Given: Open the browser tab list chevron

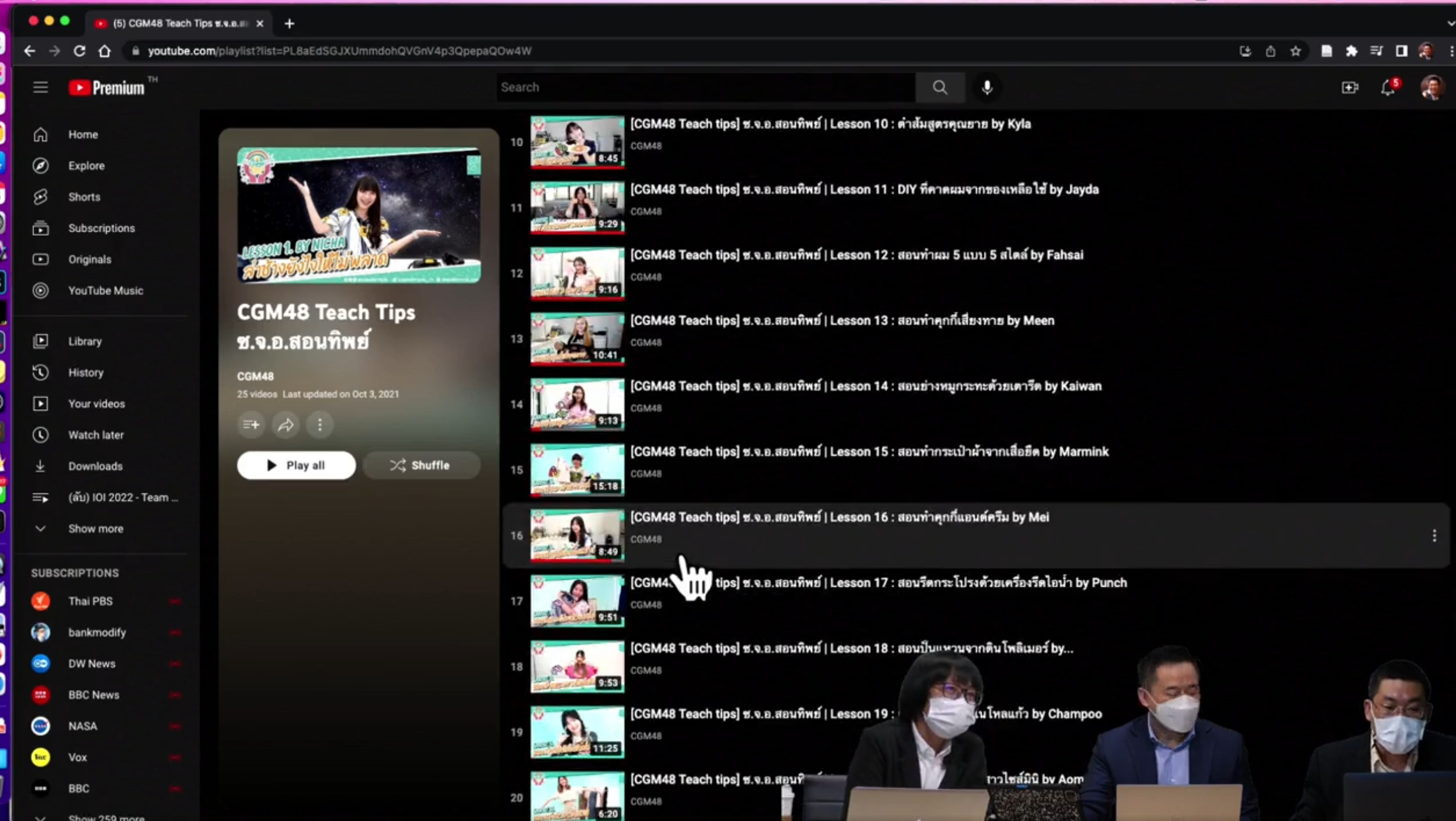Looking at the screenshot, I should click(1450, 24).
